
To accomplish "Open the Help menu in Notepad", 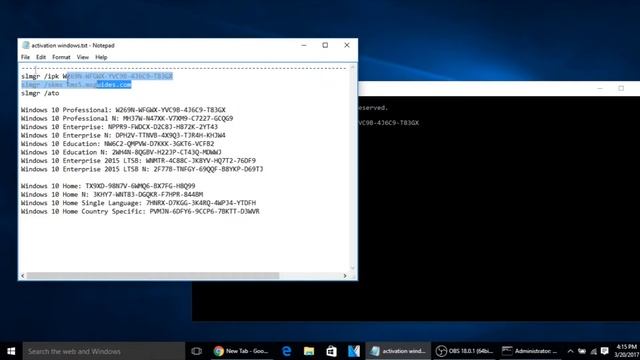I will (101, 57).
